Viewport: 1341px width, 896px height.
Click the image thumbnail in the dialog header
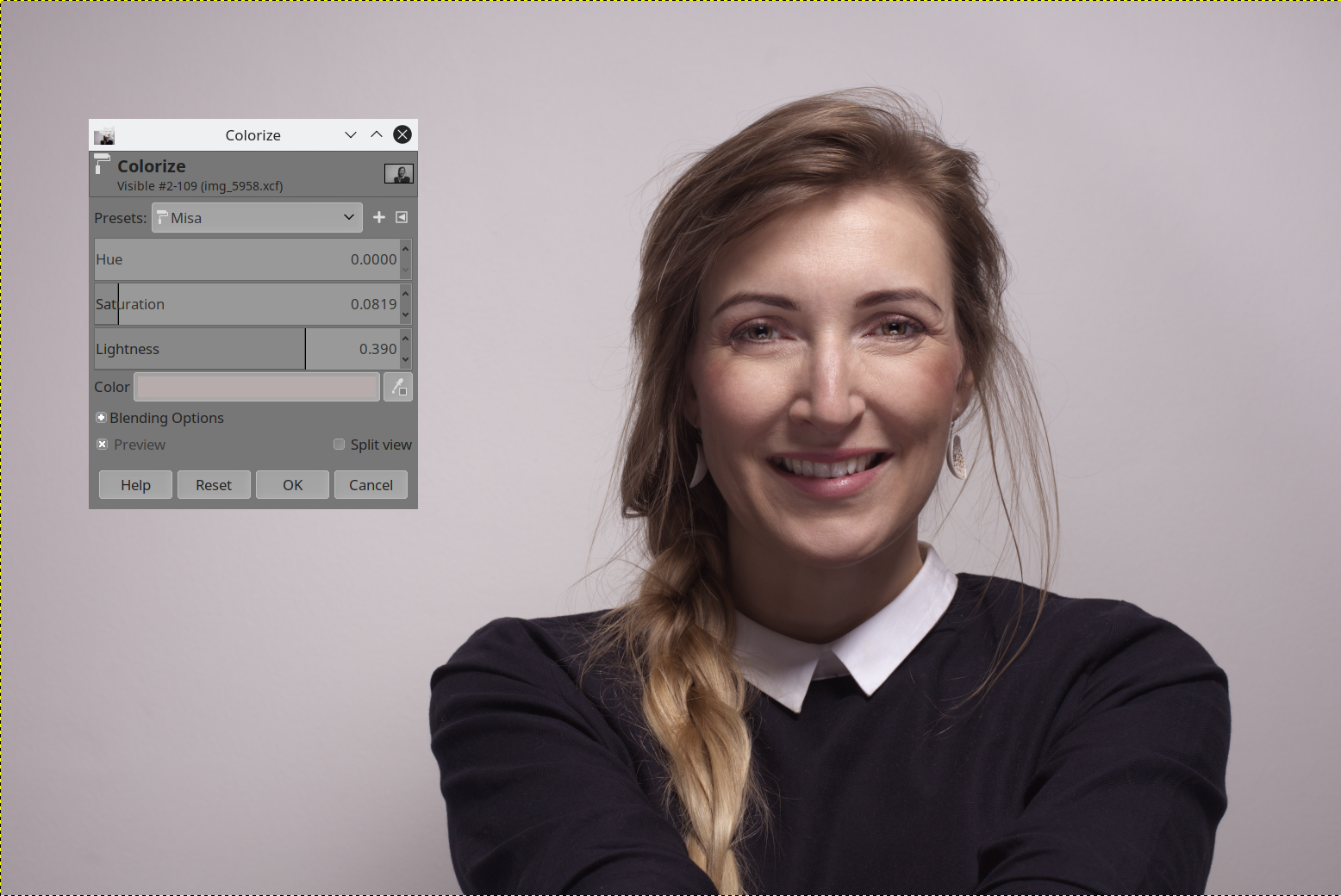point(398,174)
